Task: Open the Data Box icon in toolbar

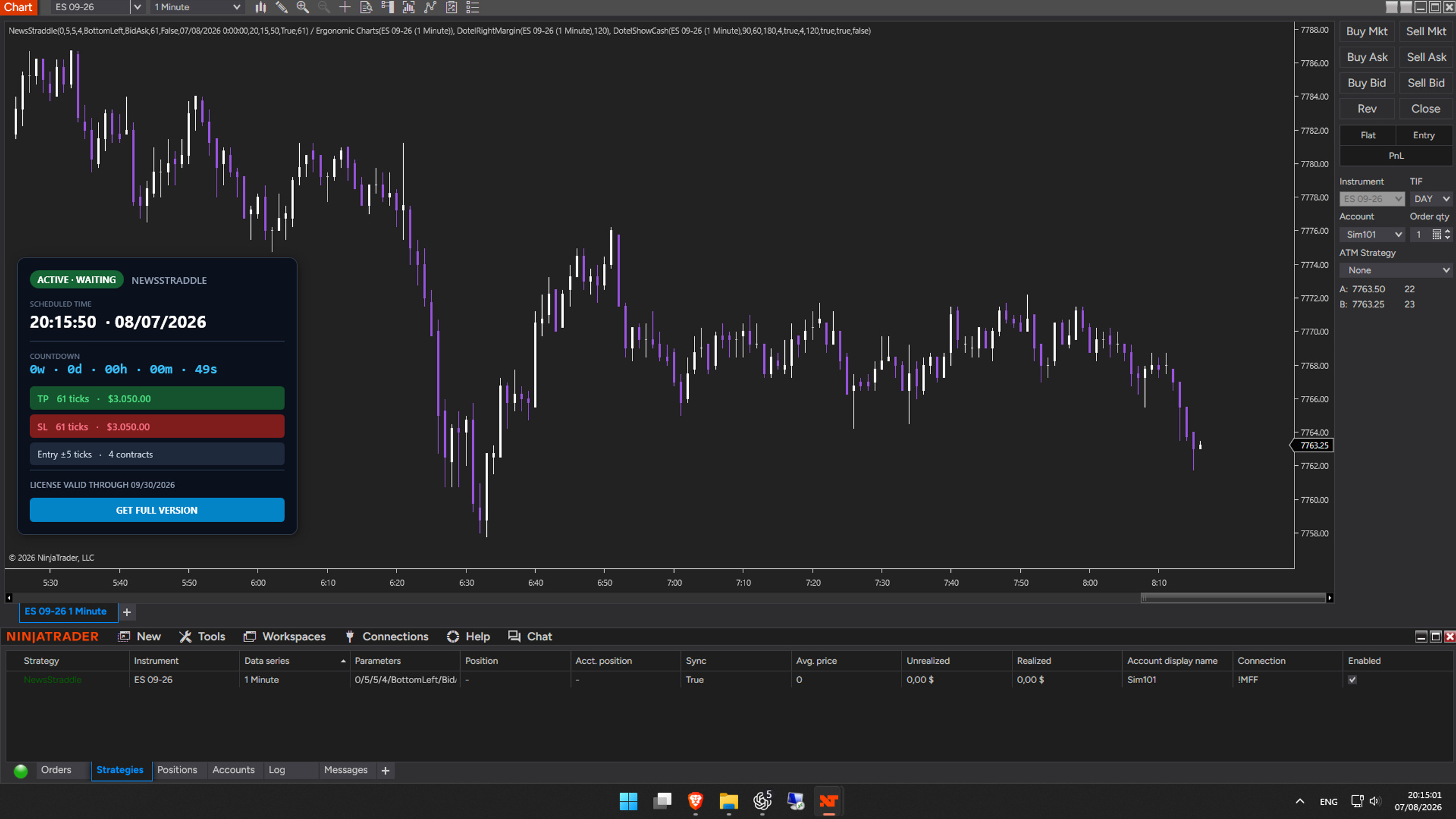Action: (366, 7)
